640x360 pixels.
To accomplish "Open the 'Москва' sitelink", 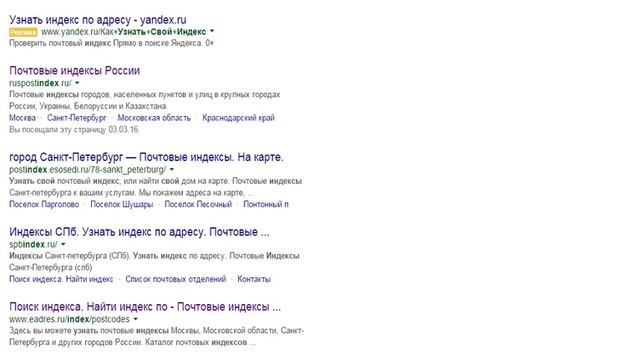I will [x=22, y=118].
